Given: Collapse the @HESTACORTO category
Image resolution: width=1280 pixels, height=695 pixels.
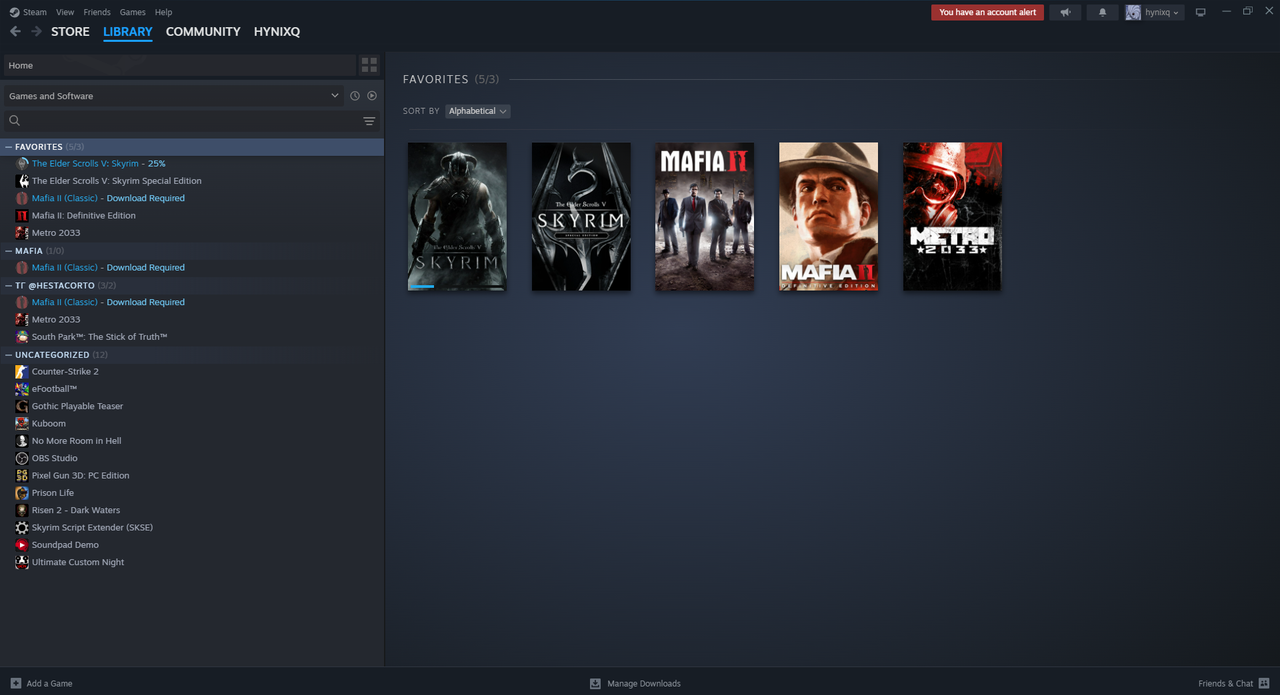Looking at the screenshot, I should click(9, 285).
